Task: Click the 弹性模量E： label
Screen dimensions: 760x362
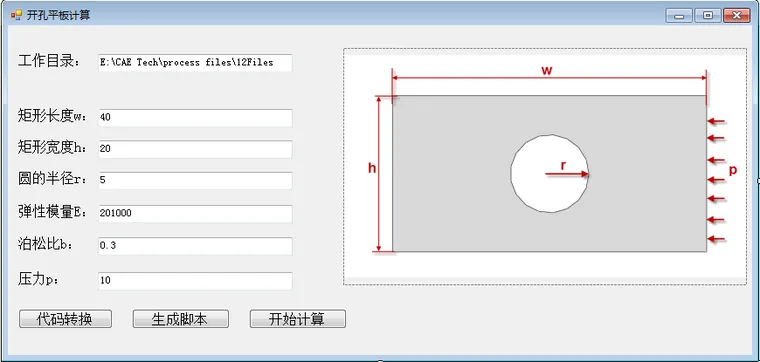Action: pyautogui.click(x=53, y=212)
